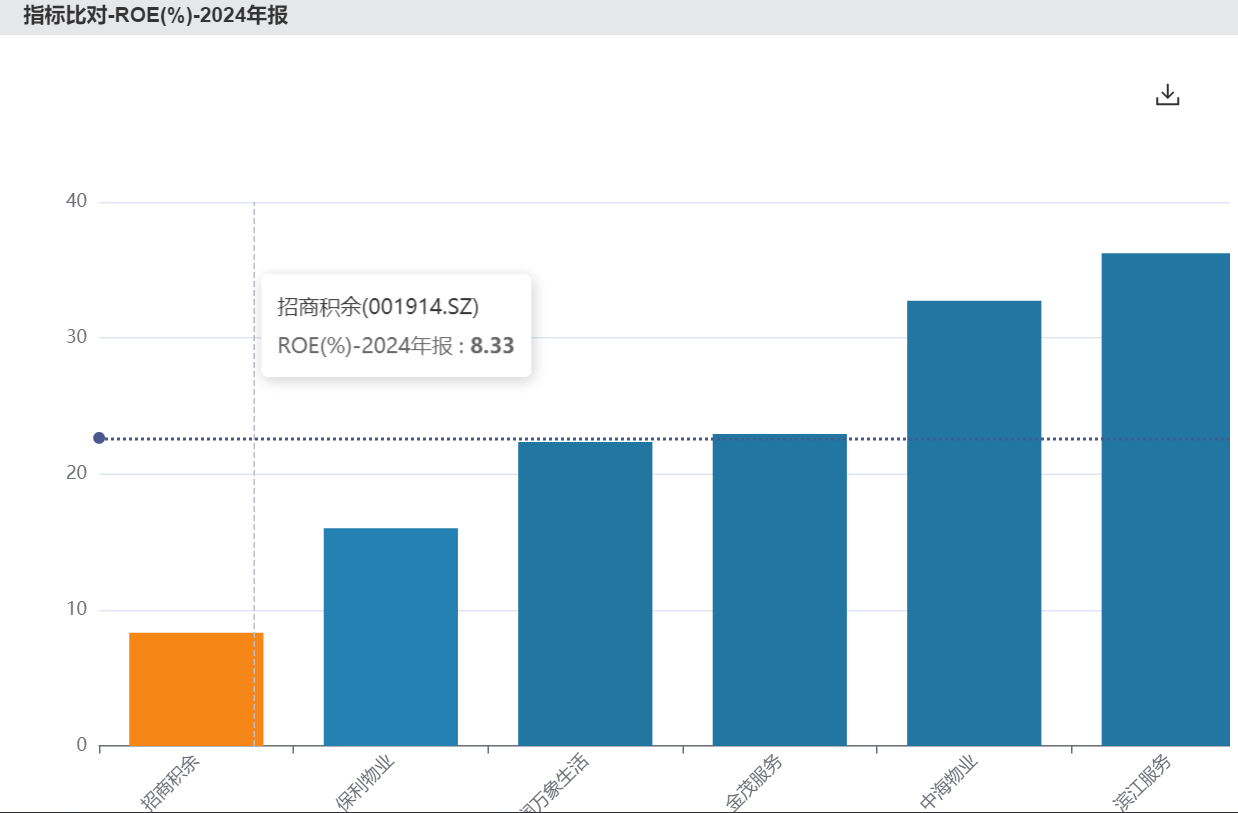
Task: Click the 40 y-axis tick label
Action: pyautogui.click(x=76, y=201)
